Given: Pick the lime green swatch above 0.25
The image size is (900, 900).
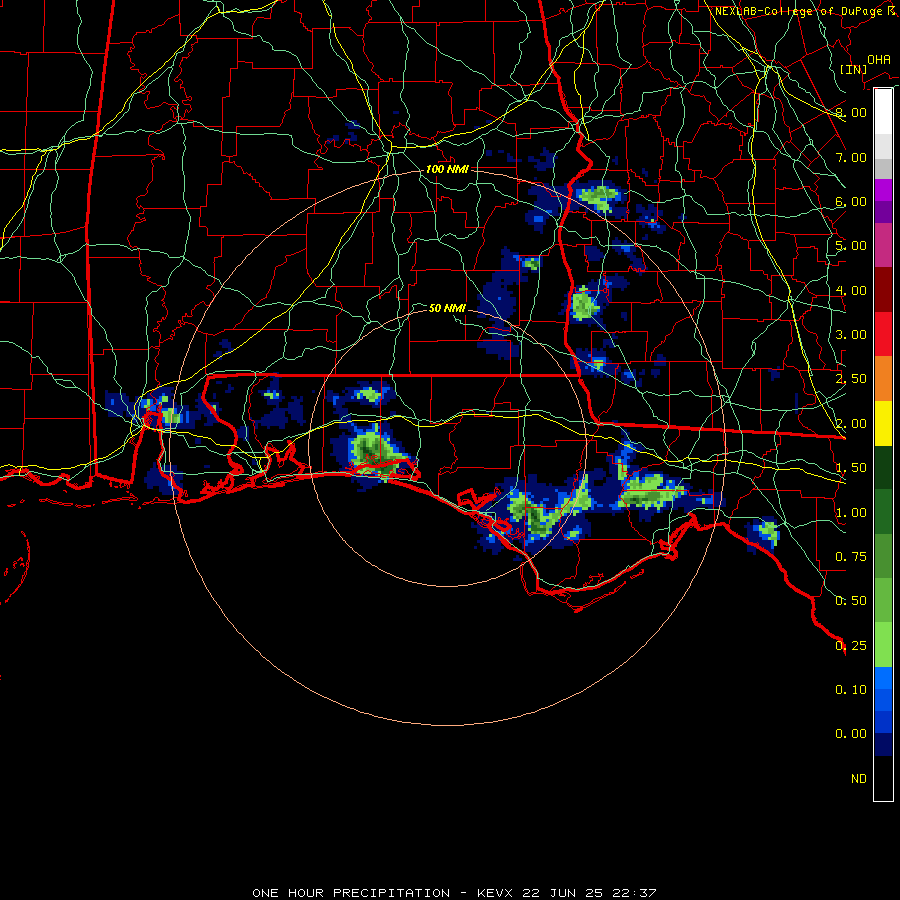Looking at the screenshot, I should click(883, 645).
